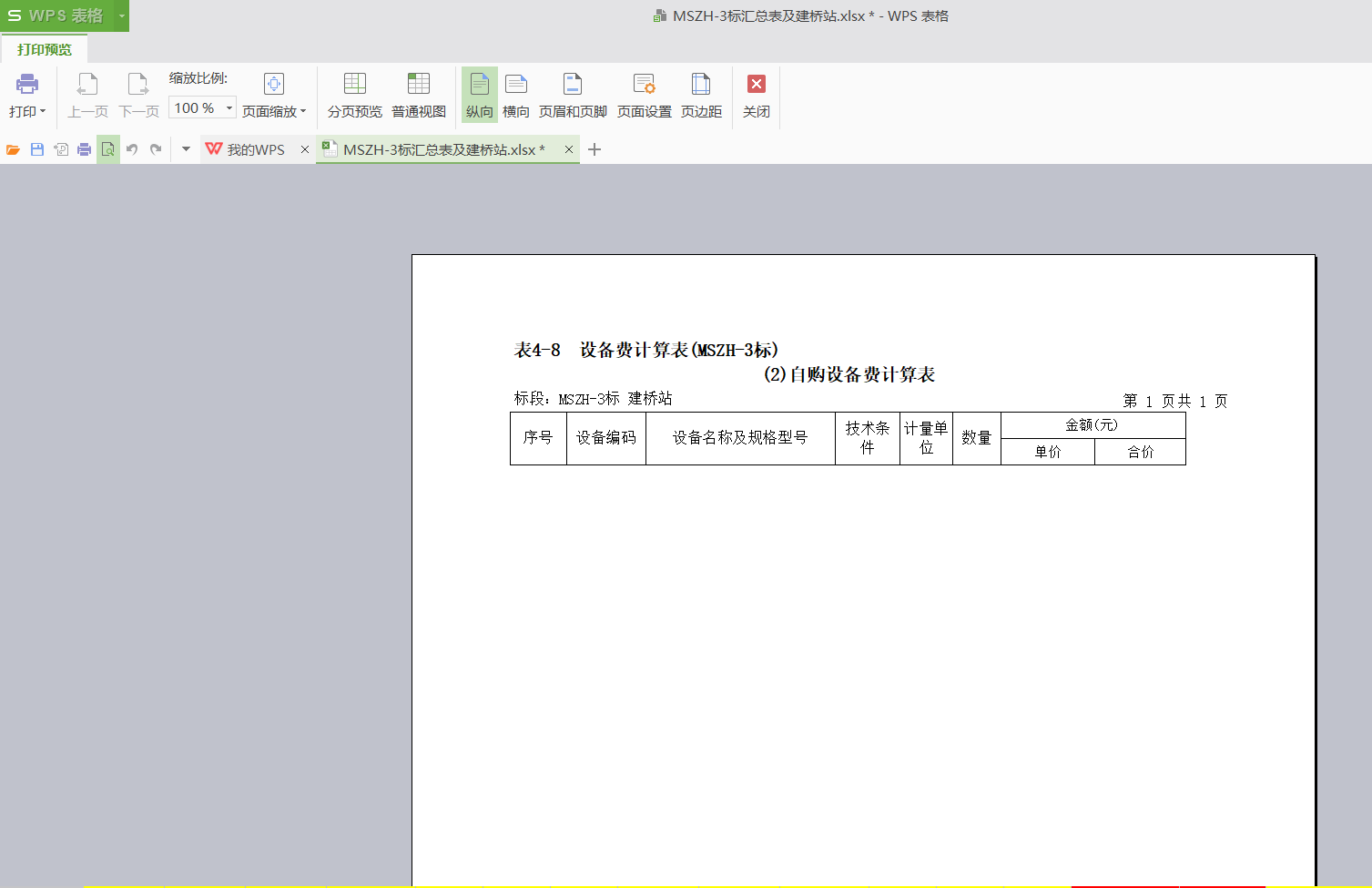
Task: Open page setup (页面设置)
Action: (645, 96)
